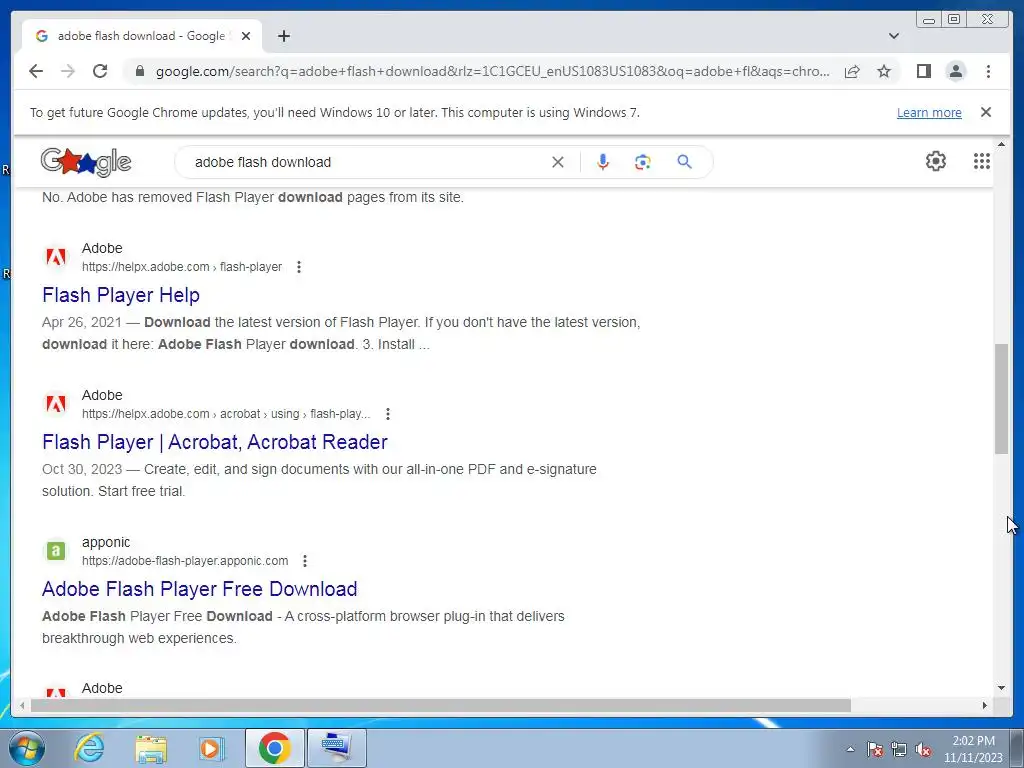The height and width of the screenshot is (768, 1024).
Task: Bookmark this tab with the star icon
Action: [x=884, y=71]
